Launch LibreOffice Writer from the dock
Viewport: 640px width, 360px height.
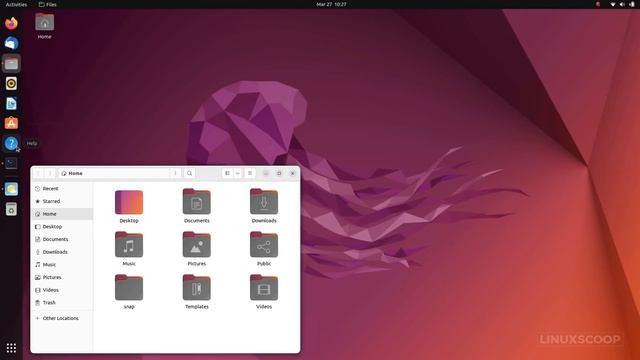tap(11, 103)
